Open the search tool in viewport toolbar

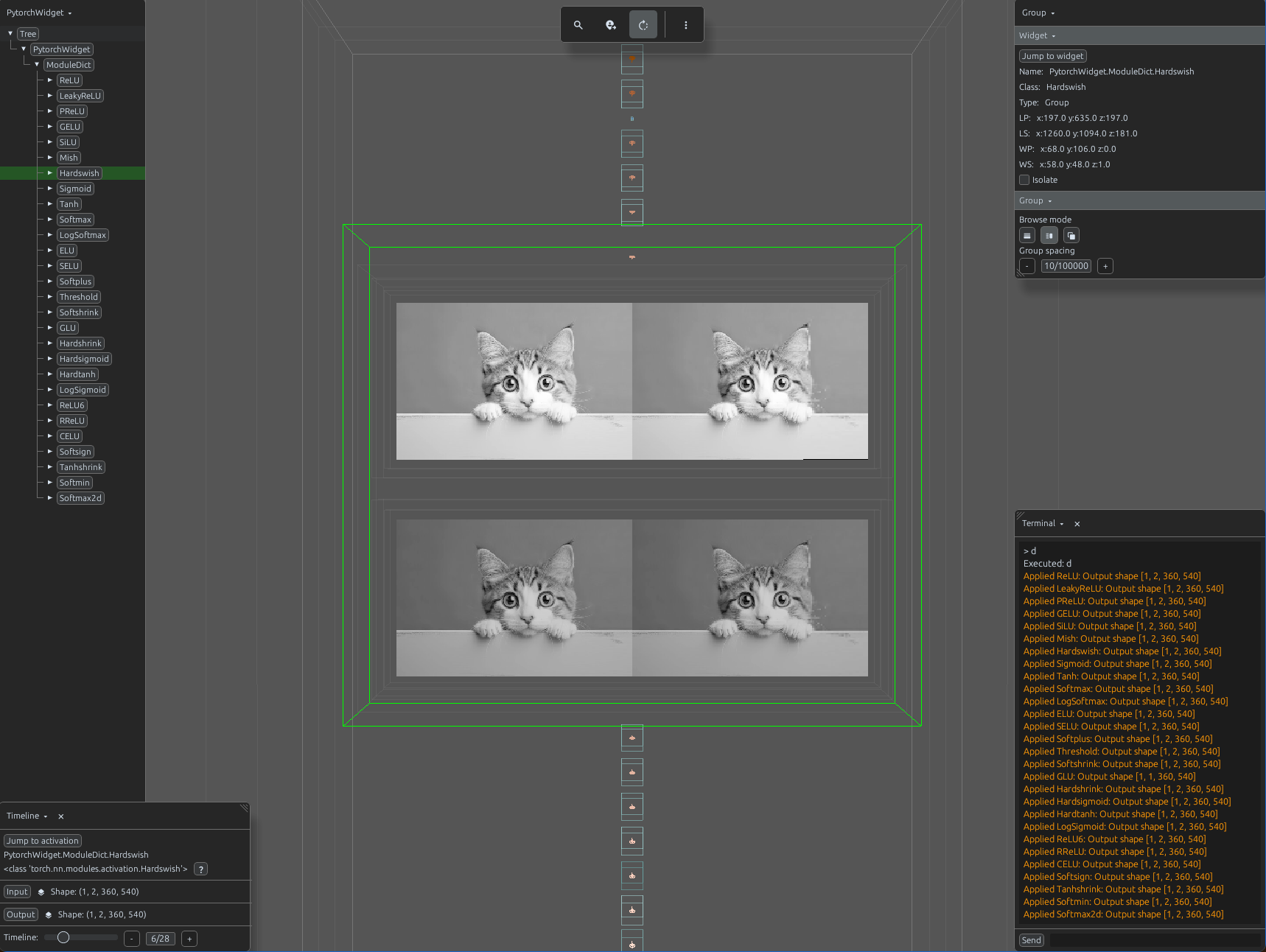pos(578,25)
